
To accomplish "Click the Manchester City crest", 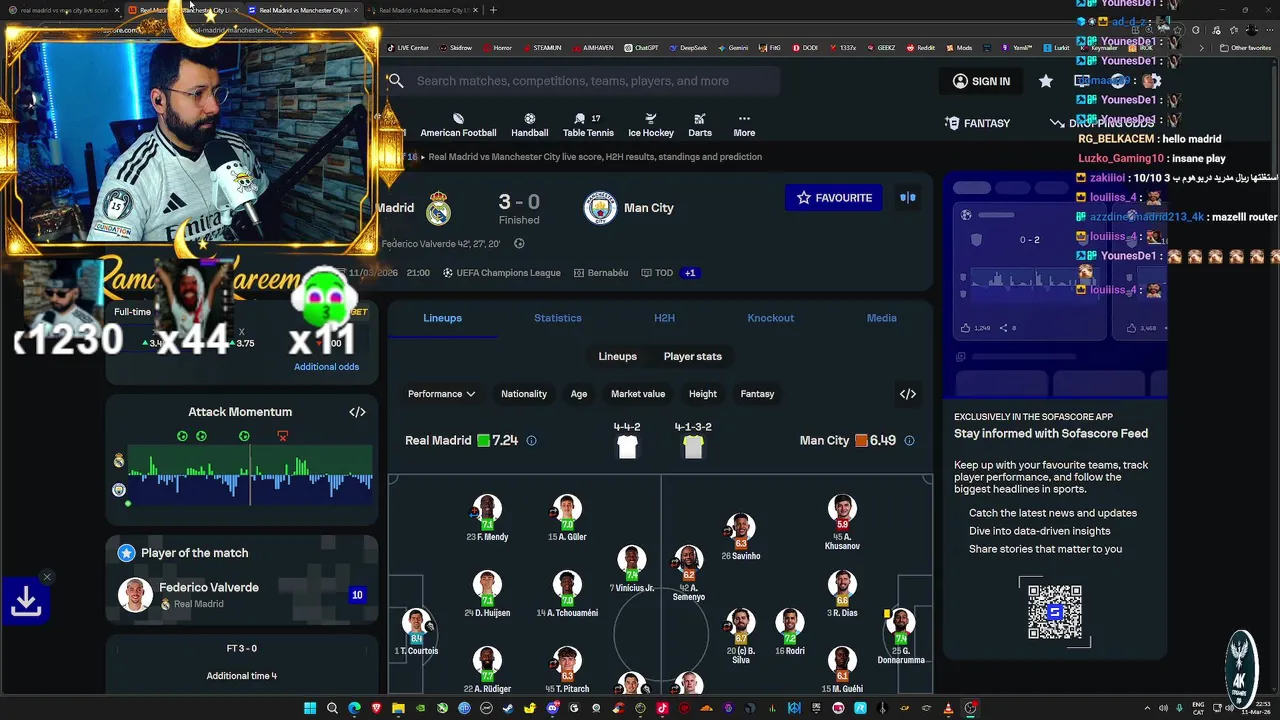I will [x=601, y=208].
